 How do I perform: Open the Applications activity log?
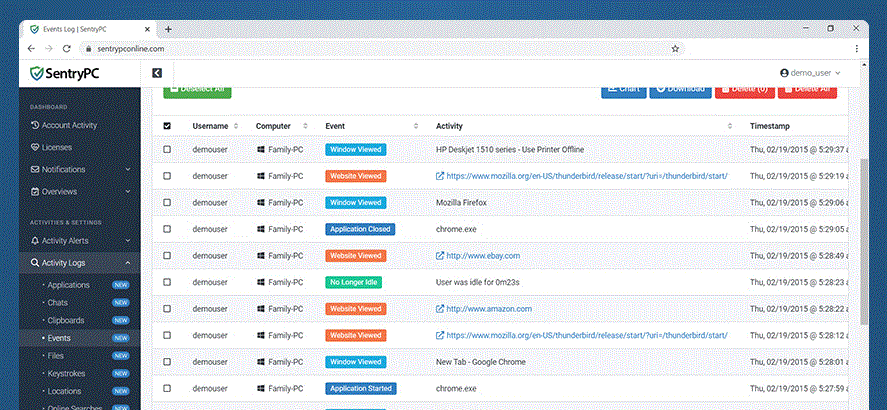pyautogui.click(x=68, y=285)
